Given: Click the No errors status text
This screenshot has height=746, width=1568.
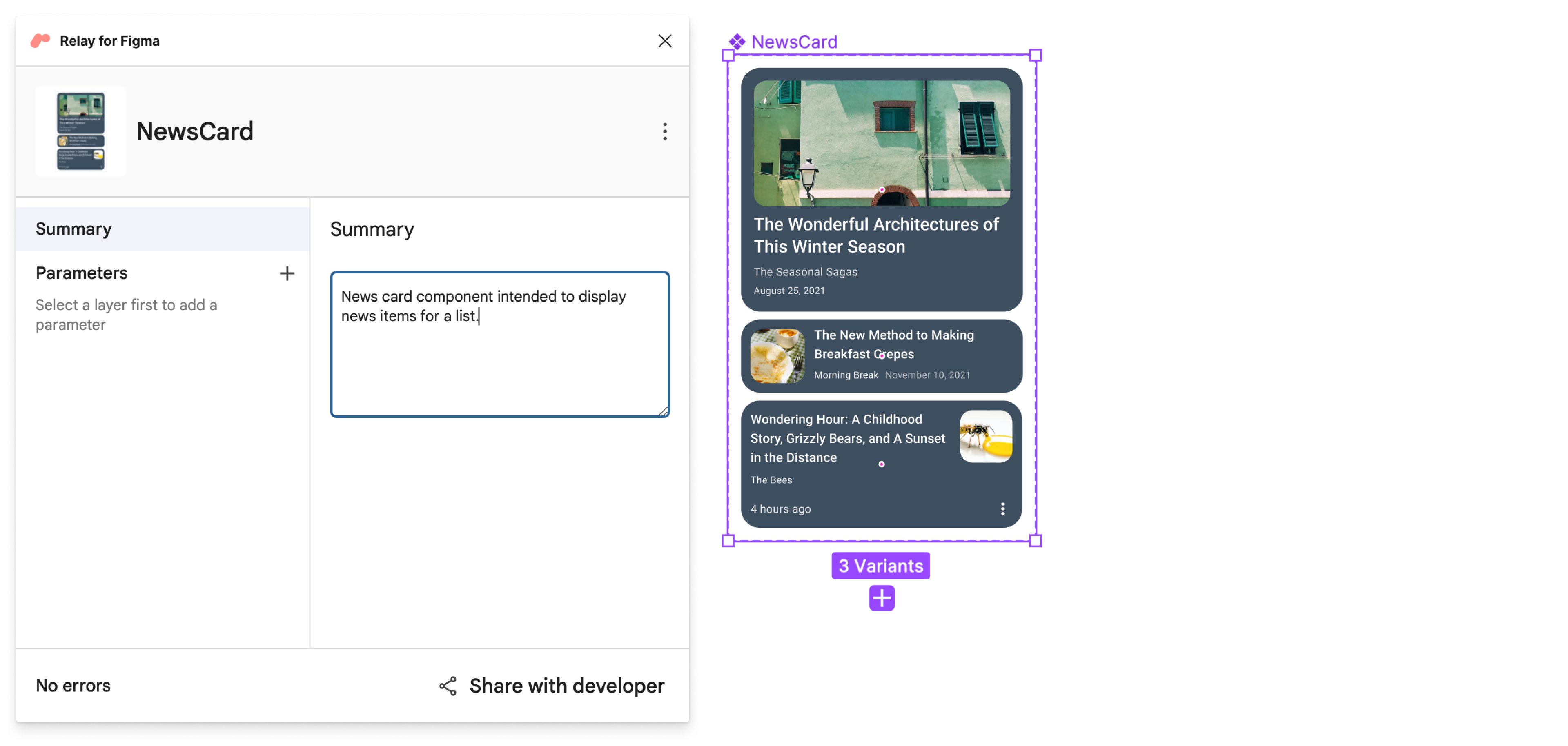Looking at the screenshot, I should [73, 686].
